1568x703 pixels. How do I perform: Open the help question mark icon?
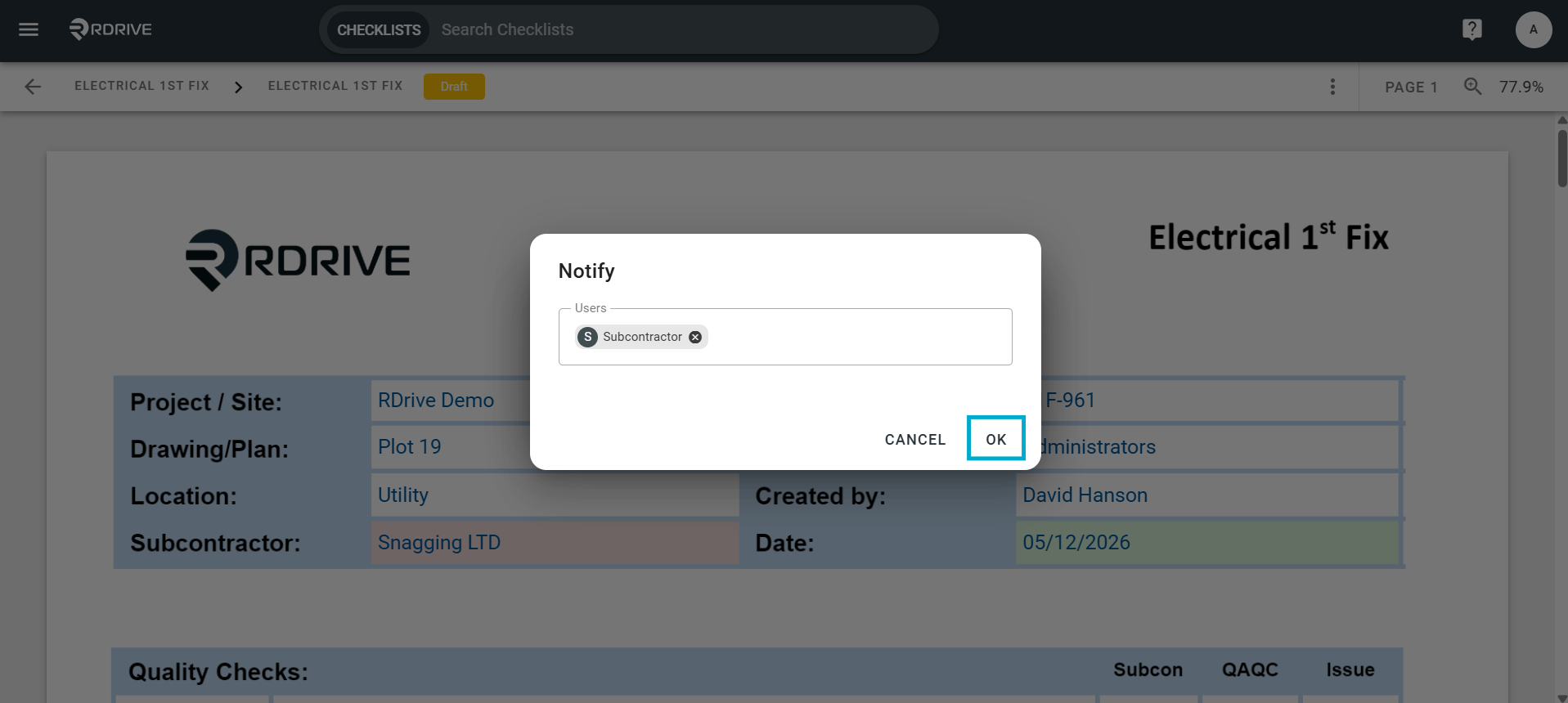pyautogui.click(x=1471, y=29)
